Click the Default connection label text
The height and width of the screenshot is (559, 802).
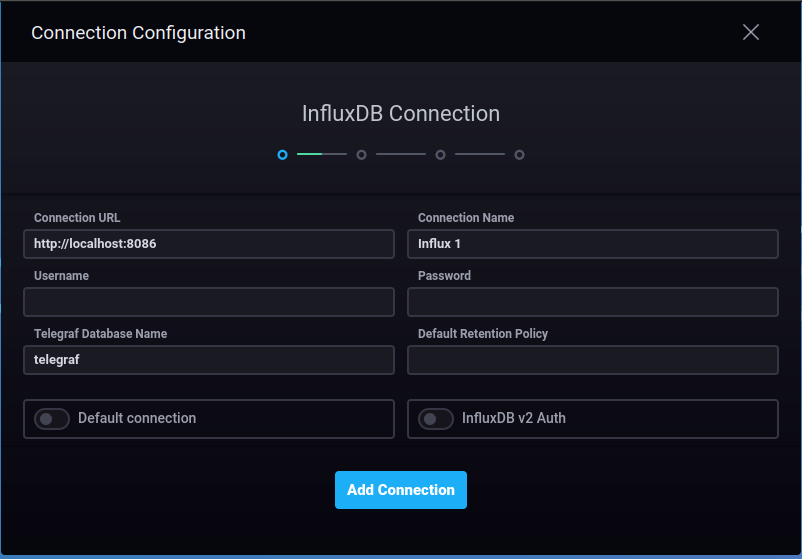click(x=137, y=418)
